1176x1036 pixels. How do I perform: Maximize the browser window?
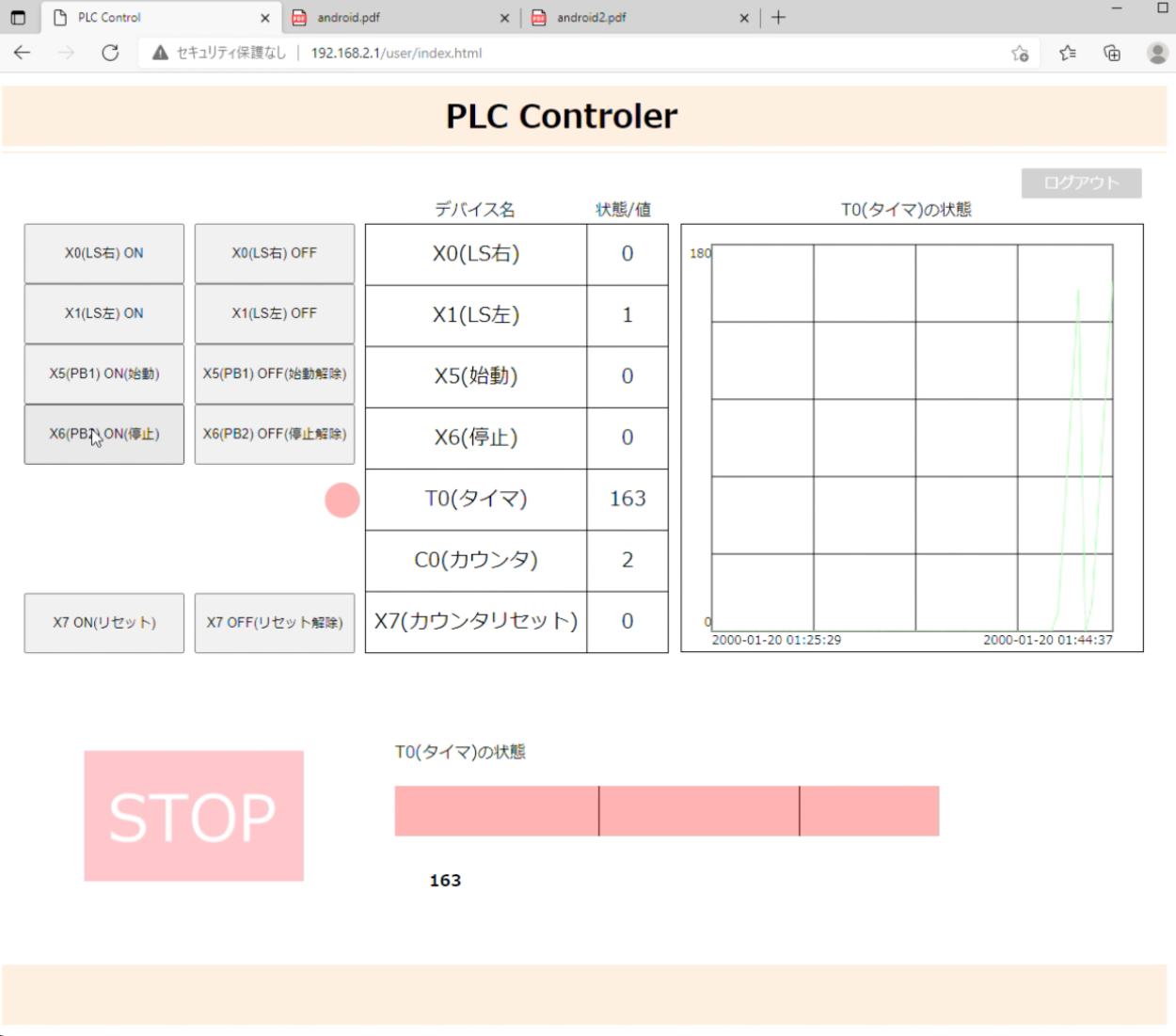[1163, 8]
